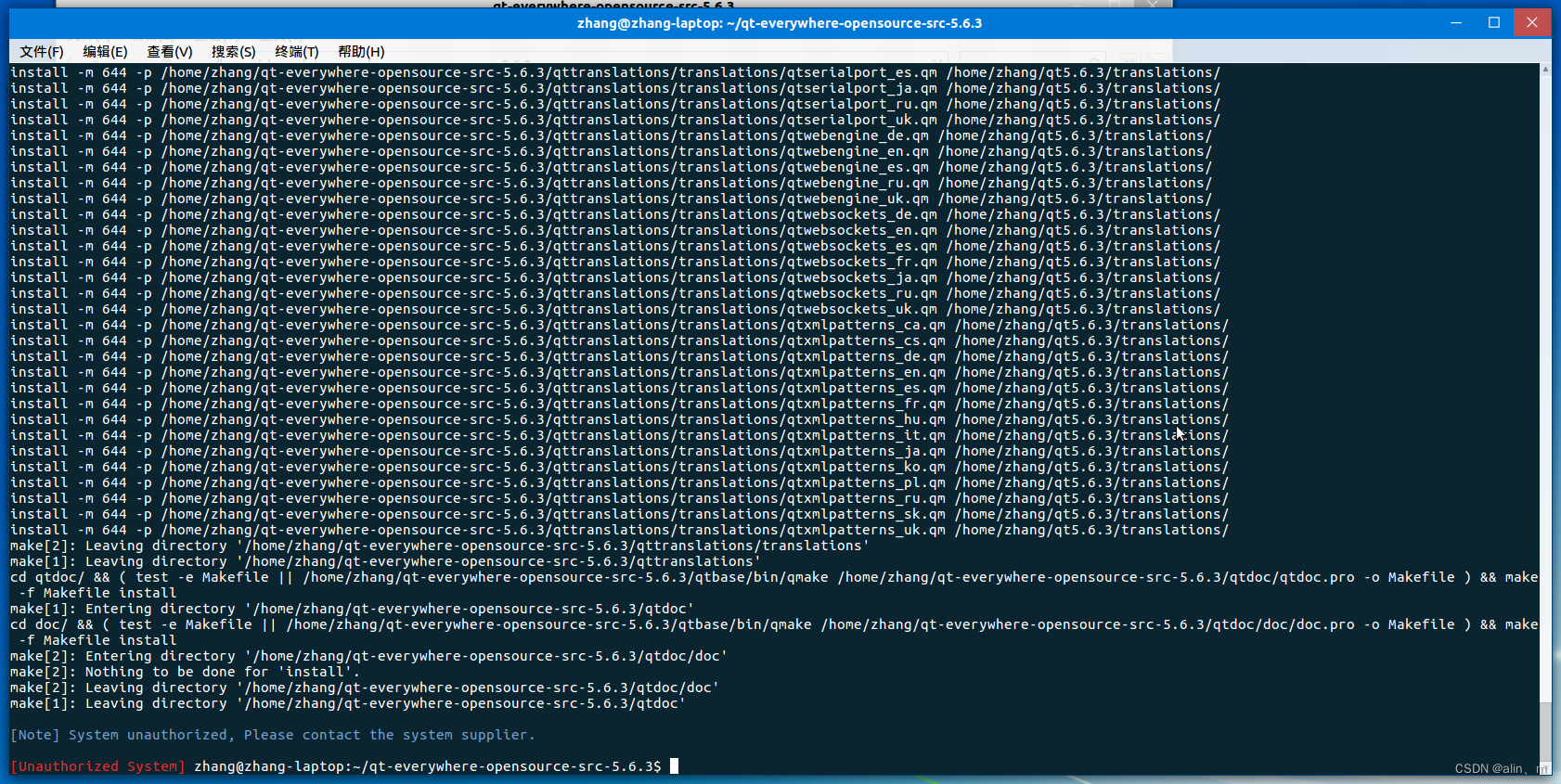Click the install line for qtxmlpatterns_en.qm

[620, 372]
